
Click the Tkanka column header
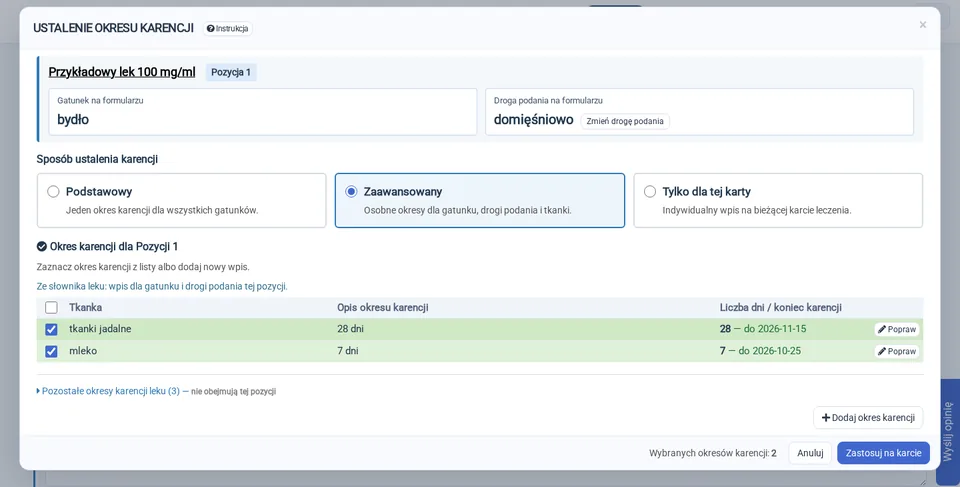(x=85, y=308)
